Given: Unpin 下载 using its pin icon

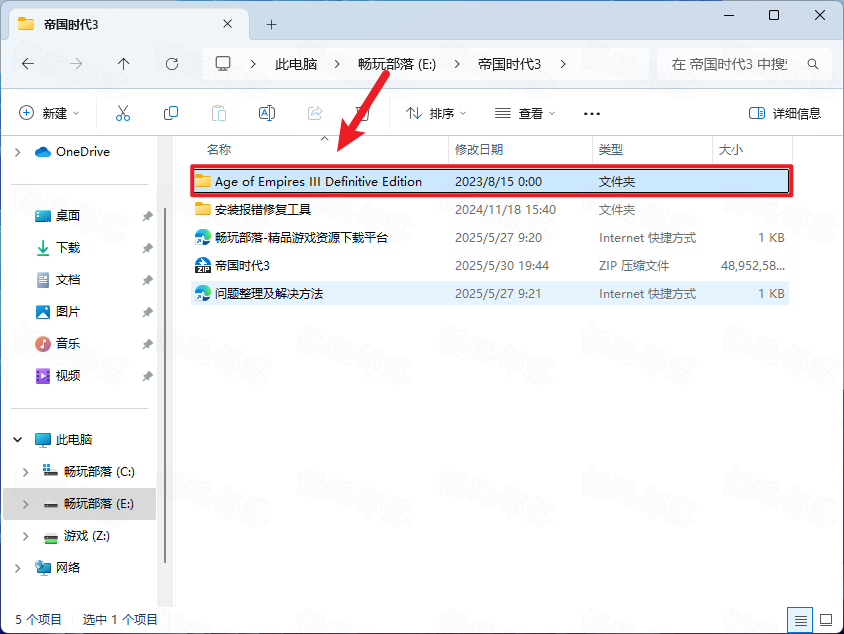Looking at the screenshot, I should pyautogui.click(x=147, y=248).
